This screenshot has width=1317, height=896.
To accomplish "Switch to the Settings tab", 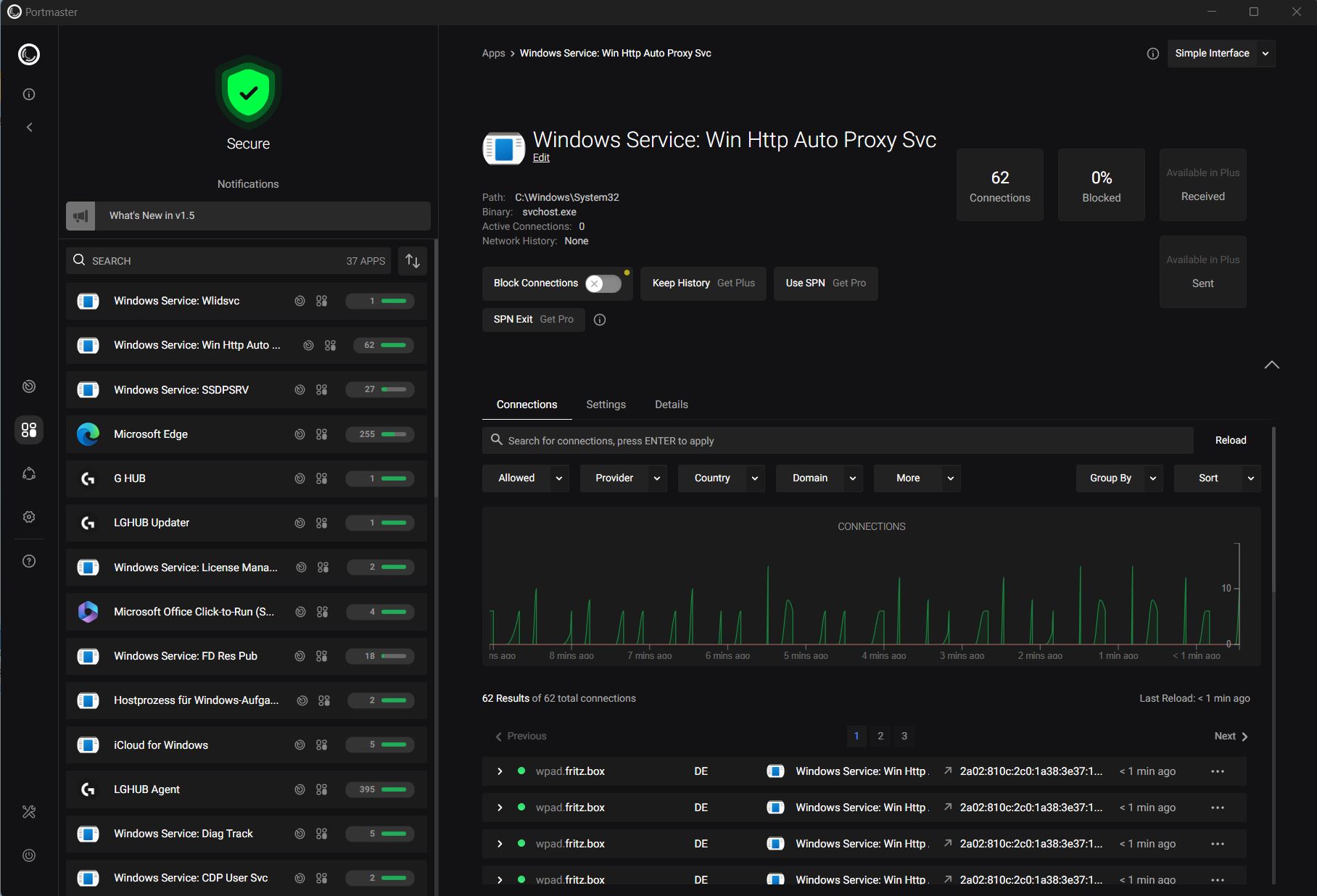I will (x=606, y=405).
